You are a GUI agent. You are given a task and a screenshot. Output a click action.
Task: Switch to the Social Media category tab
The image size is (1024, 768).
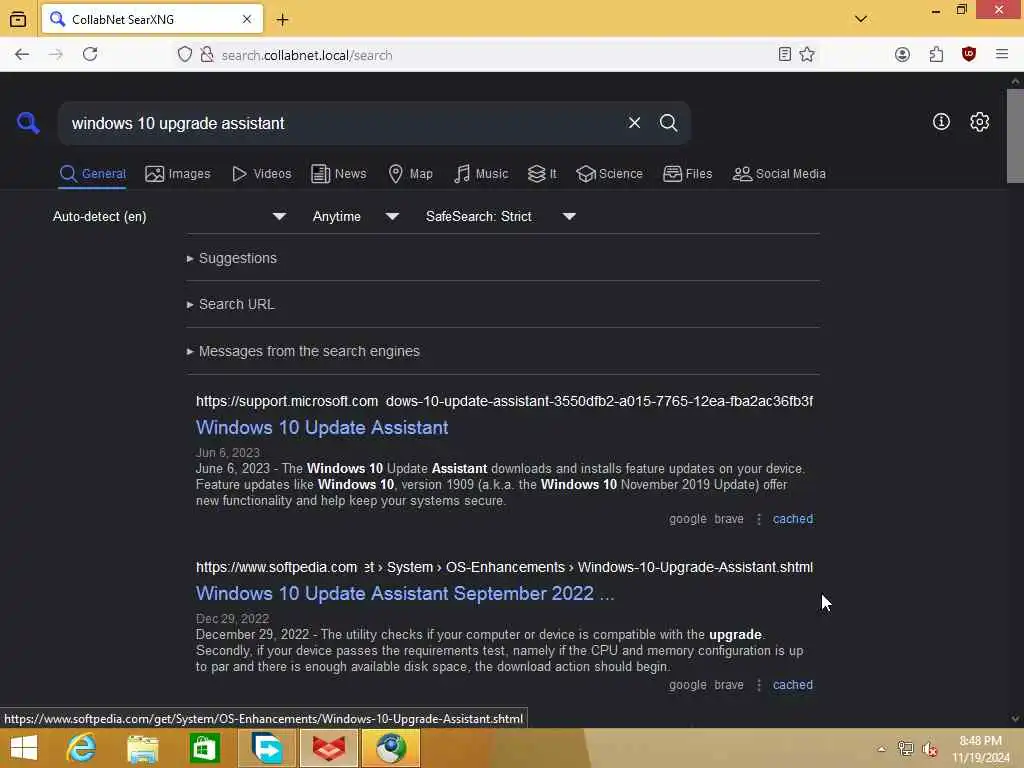779,174
